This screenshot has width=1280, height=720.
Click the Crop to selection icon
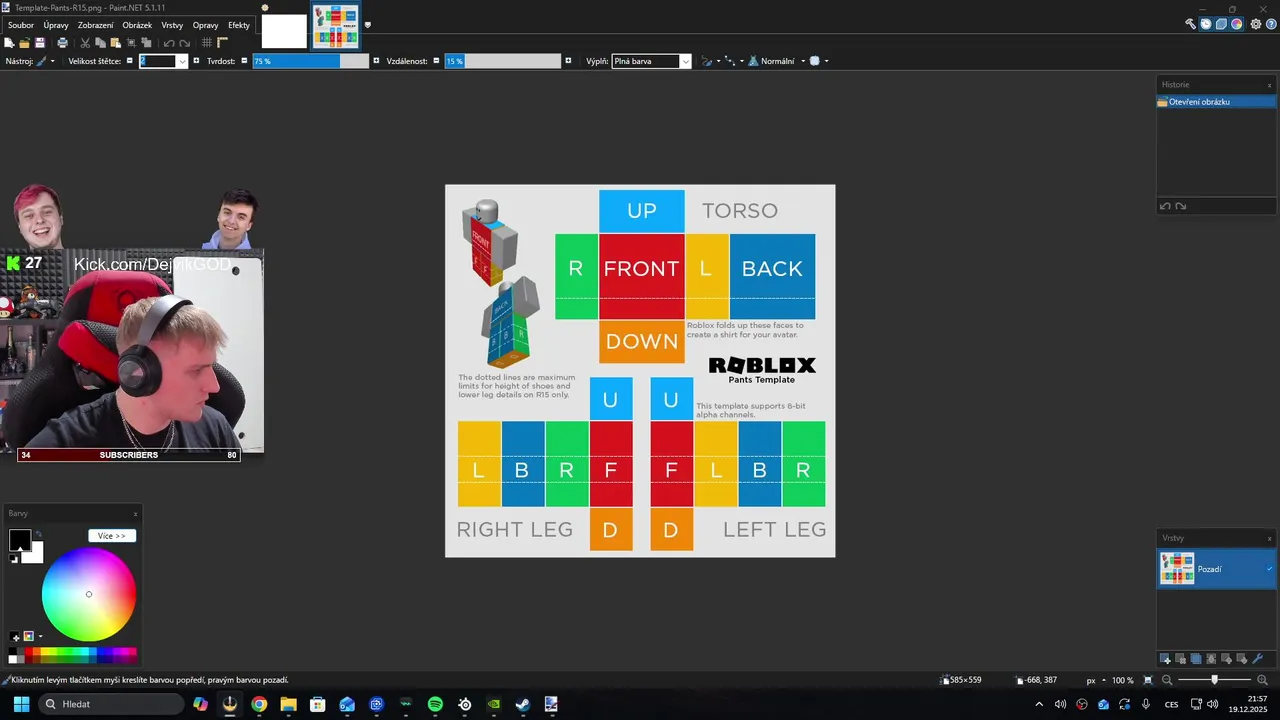tap(132, 43)
